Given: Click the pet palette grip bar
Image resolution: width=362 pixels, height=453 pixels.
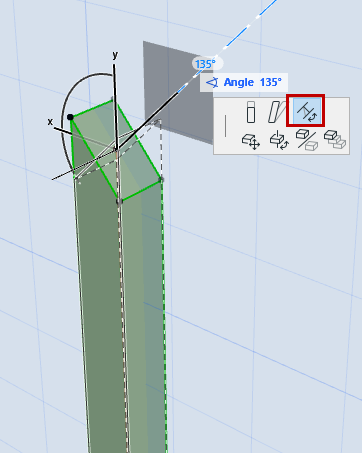Looking at the screenshot, I should pos(226,126).
